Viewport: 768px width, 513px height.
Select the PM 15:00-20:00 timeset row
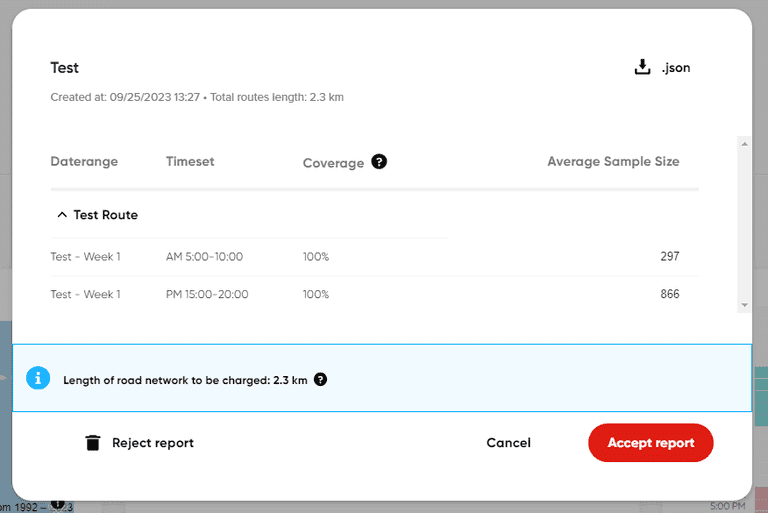(x=207, y=295)
